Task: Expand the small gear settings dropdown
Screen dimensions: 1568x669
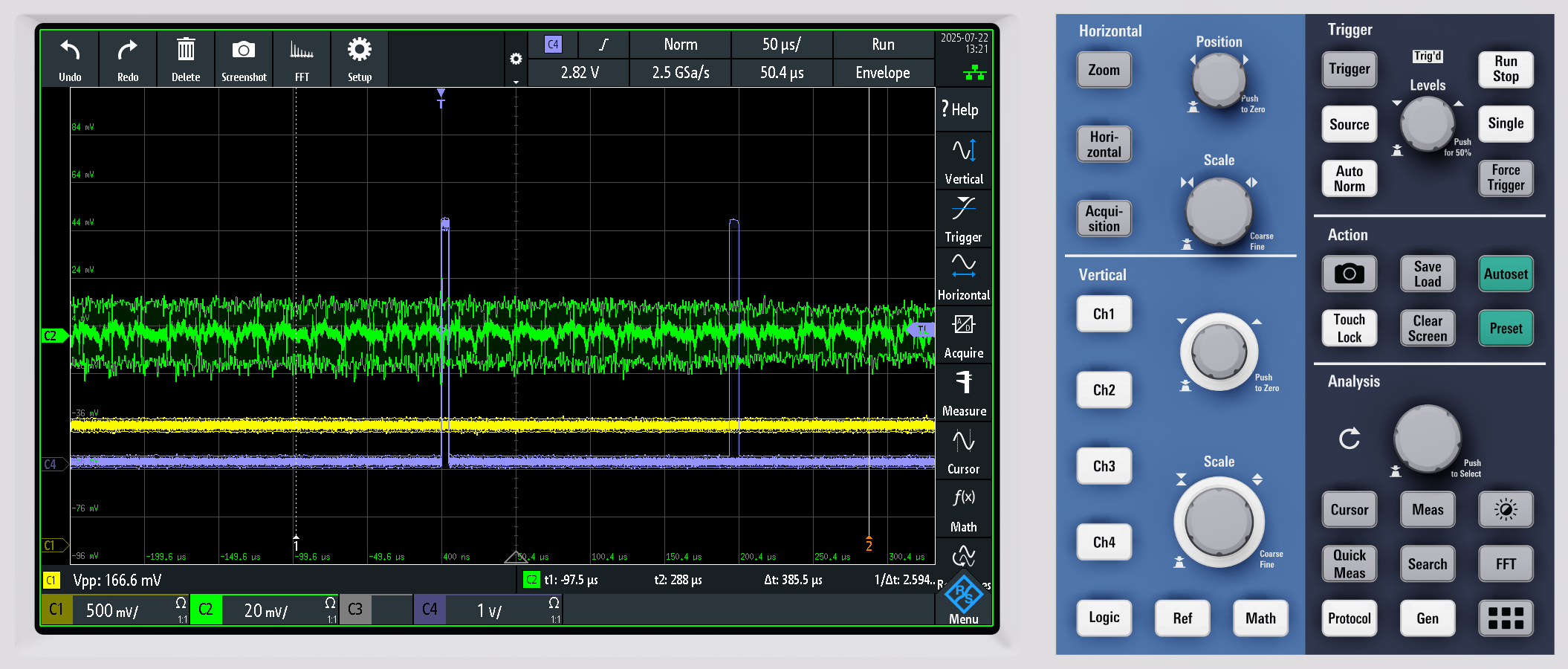Action: 516,59
